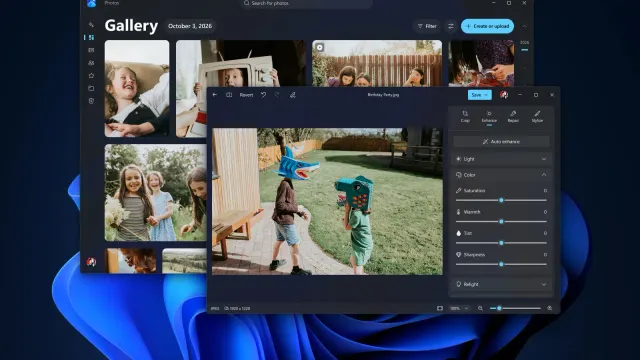The height and width of the screenshot is (360, 640).
Task: Adjust the Saturation slider handle
Action: (x=501, y=200)
